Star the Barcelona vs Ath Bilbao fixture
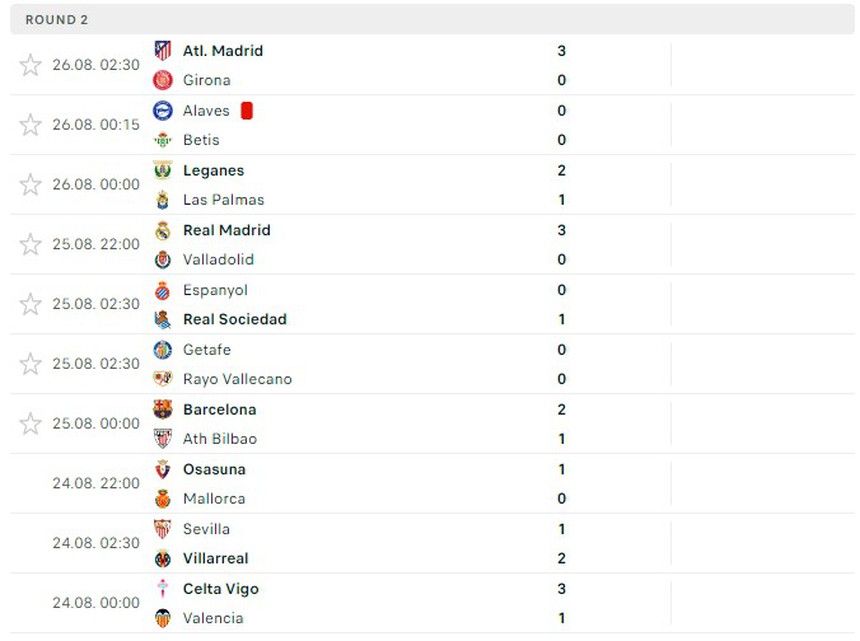Image resolution: width=860 pixels, height=641 pixels. (31, 423)
